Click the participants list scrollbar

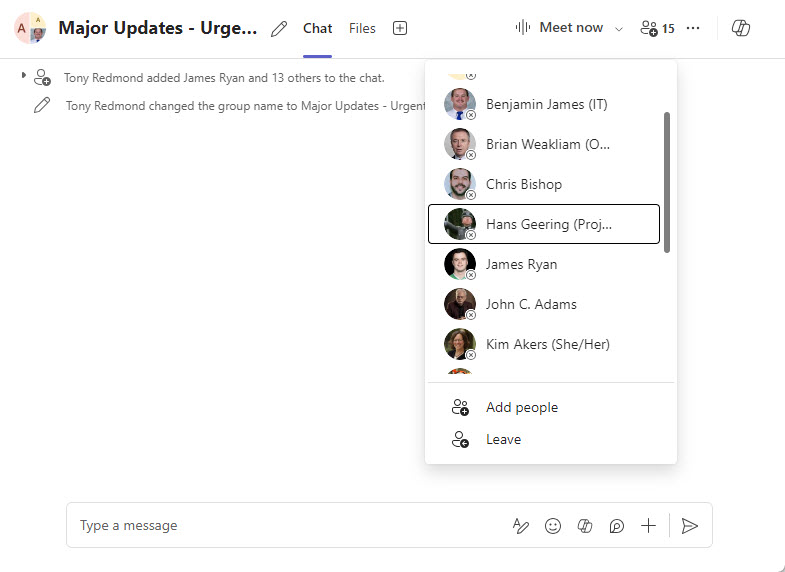[x=667, y=182]
